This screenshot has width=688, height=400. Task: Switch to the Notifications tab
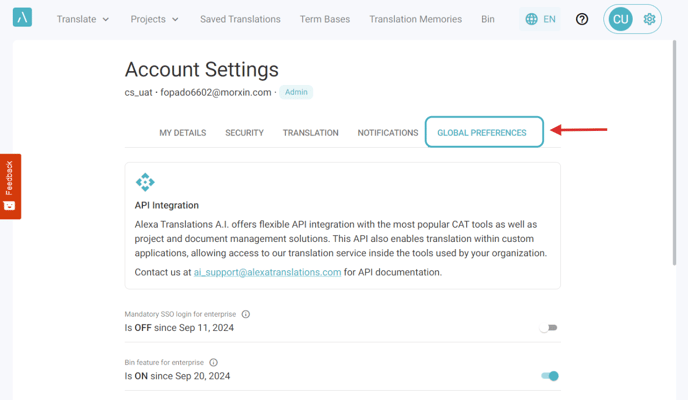click(387, 133)
